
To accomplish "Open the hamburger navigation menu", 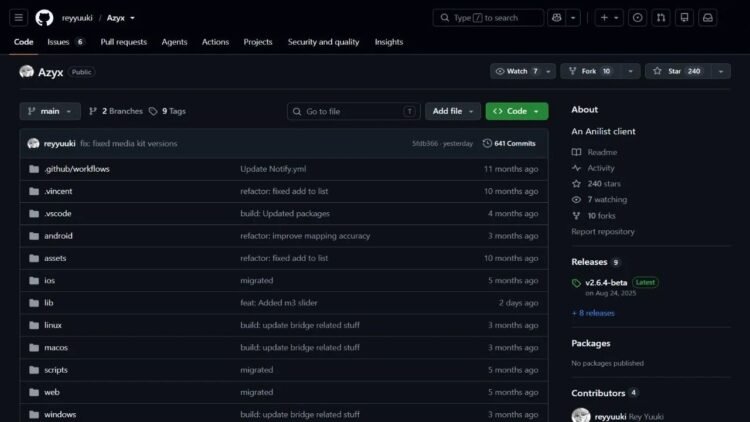I will tap(19, 18).
